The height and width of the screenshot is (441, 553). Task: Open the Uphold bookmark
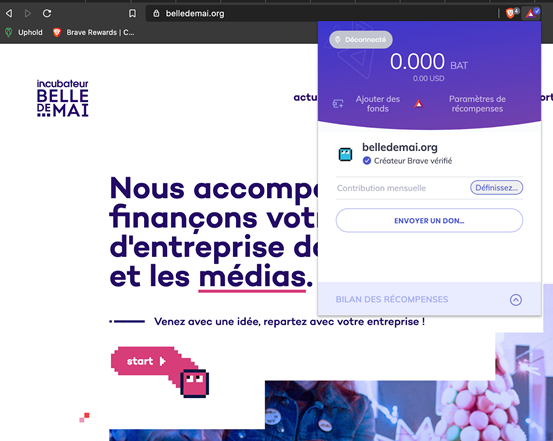click(24, 32)
